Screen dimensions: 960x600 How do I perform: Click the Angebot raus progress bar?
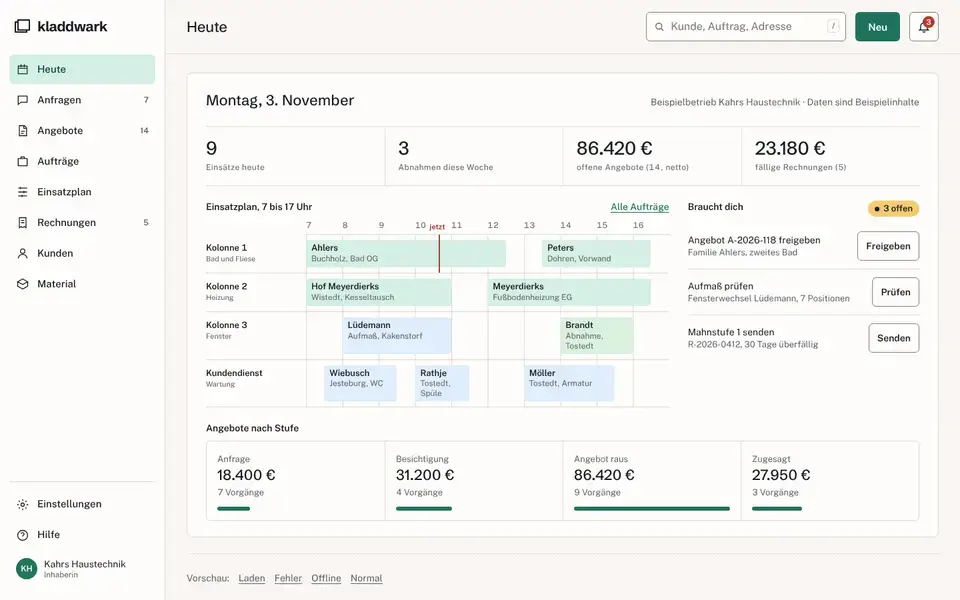coord(651,508)
